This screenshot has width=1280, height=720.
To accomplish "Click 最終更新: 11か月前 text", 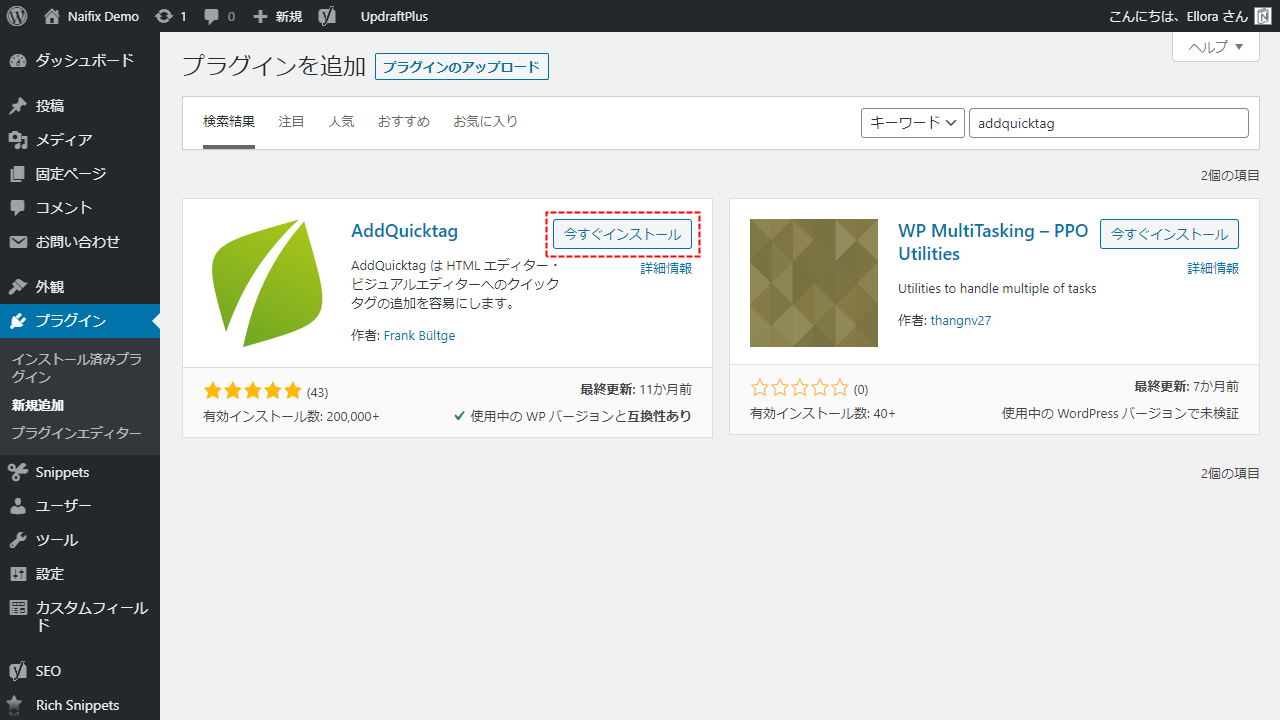I will click(636, 389).
